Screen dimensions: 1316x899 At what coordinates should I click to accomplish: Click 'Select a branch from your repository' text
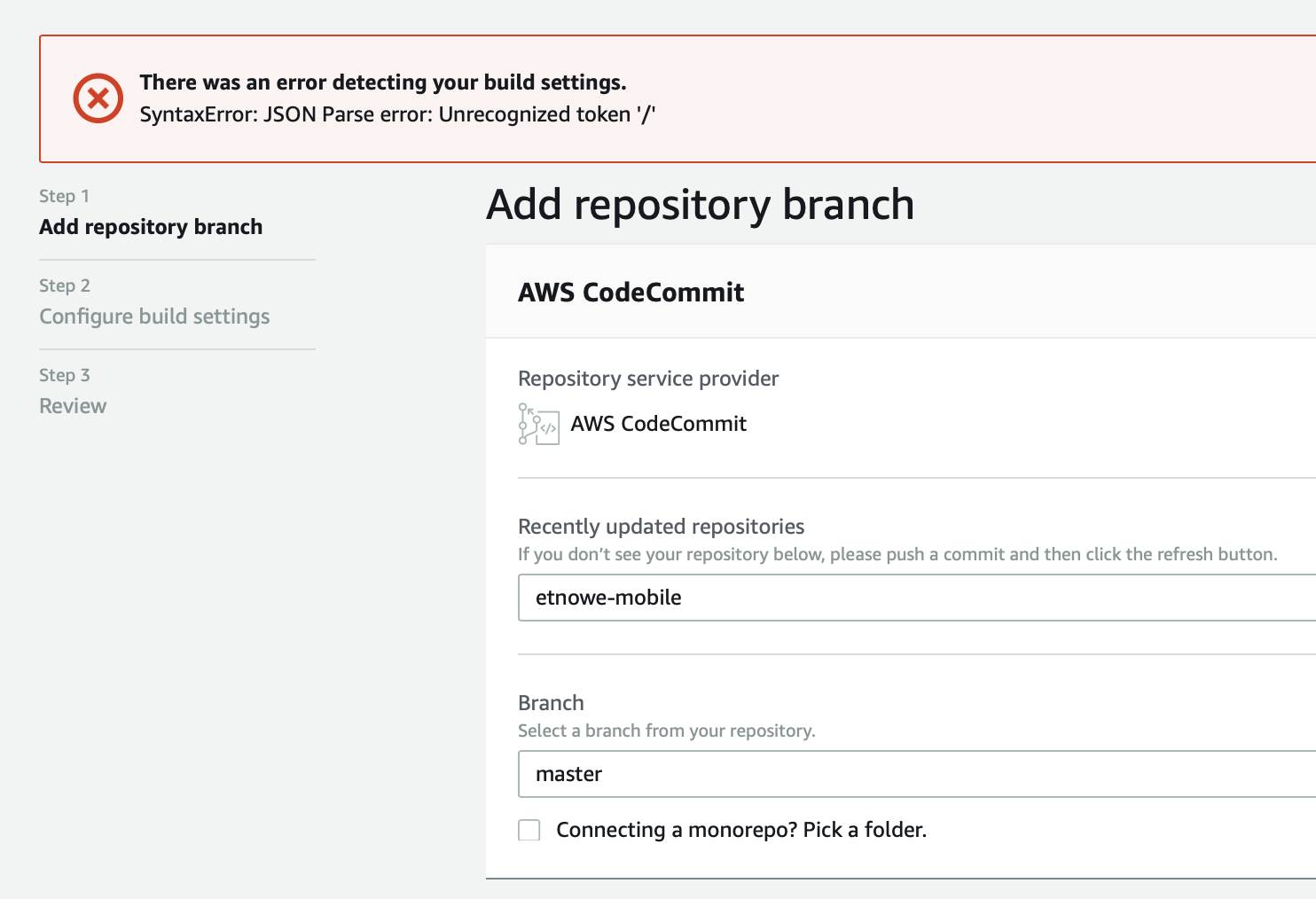tap(667, 731)
